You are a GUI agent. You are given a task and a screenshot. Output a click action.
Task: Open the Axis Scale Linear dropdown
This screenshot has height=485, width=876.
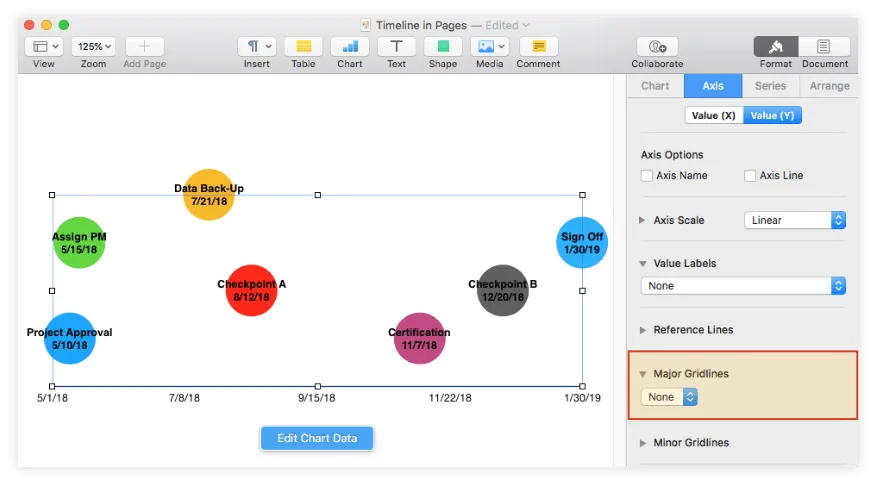pos(794,220)
